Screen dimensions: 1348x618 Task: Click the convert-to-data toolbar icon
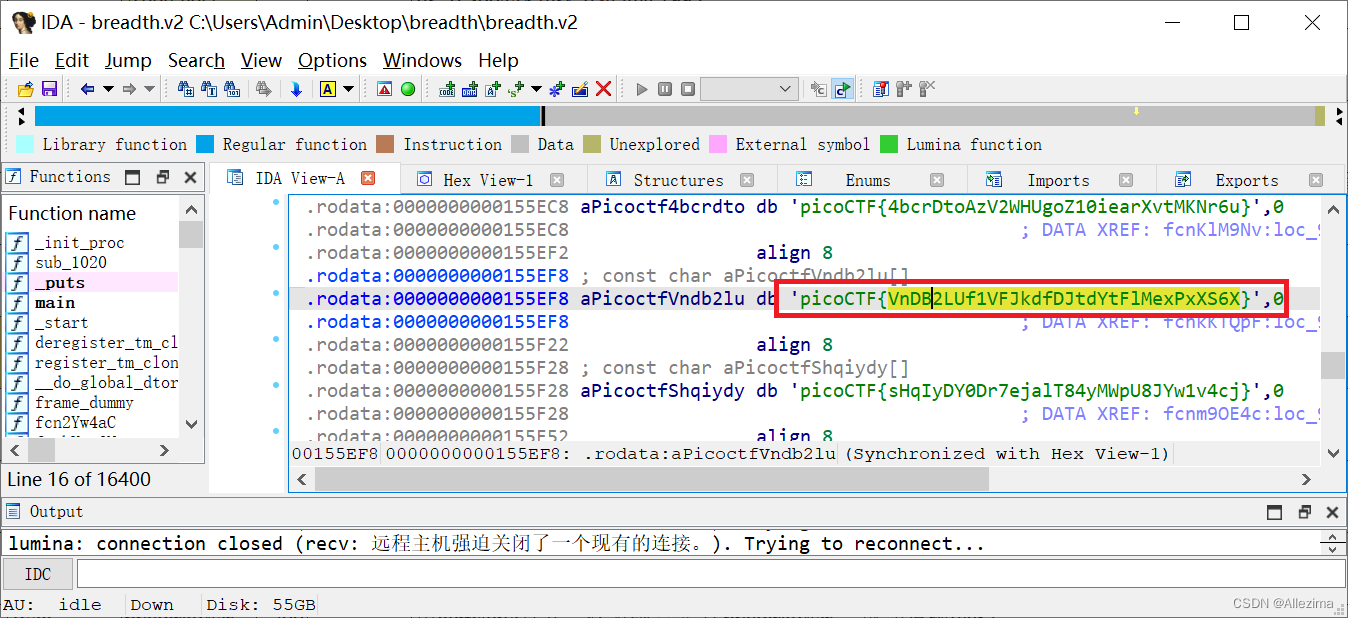[470, 89]
